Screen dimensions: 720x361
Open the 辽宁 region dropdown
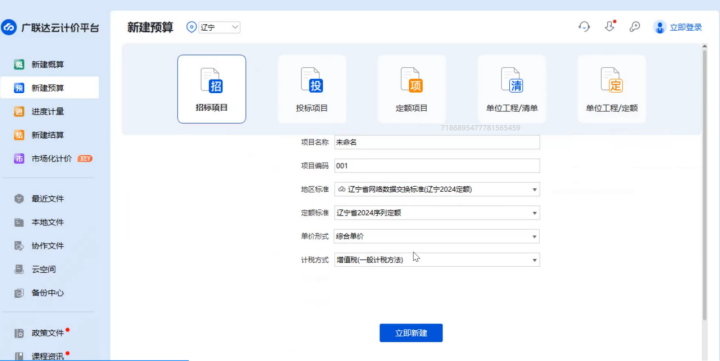tap(219, 28)
